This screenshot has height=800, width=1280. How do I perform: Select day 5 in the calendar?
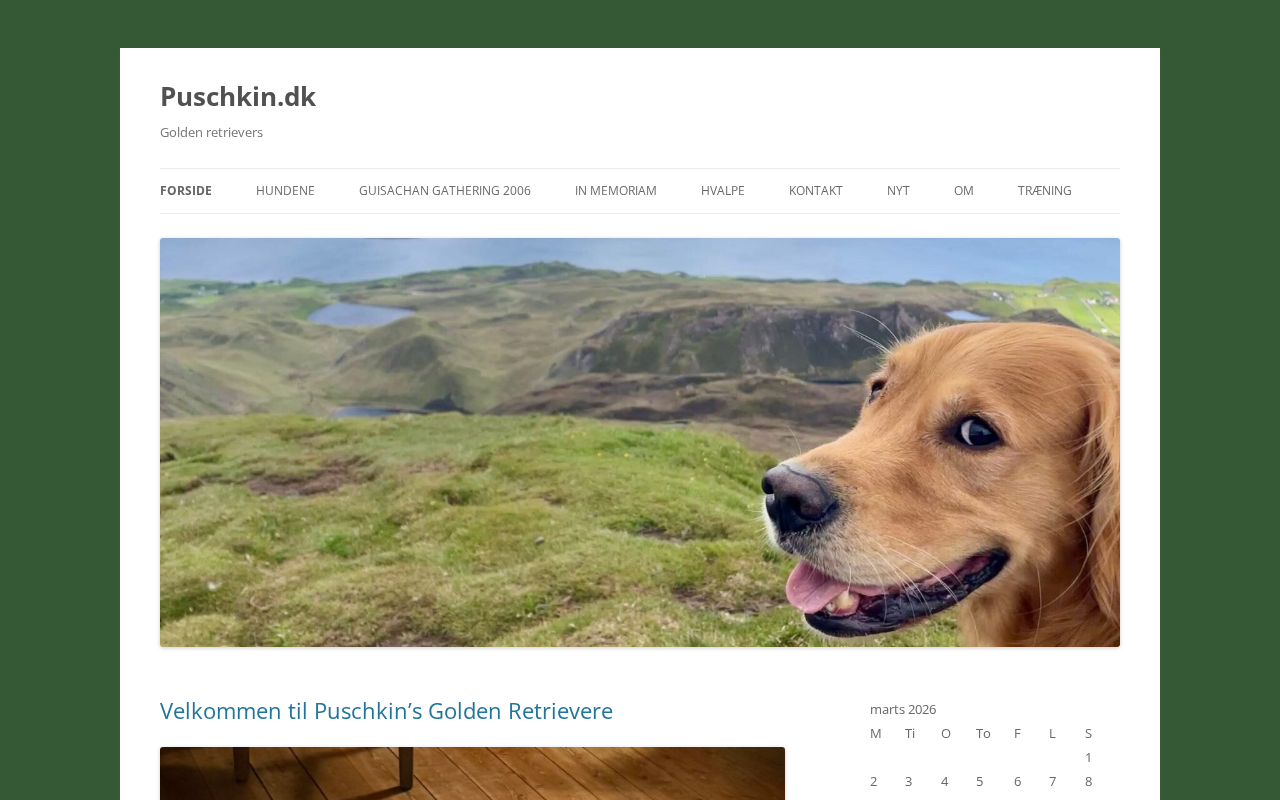[x=980, y=781]
